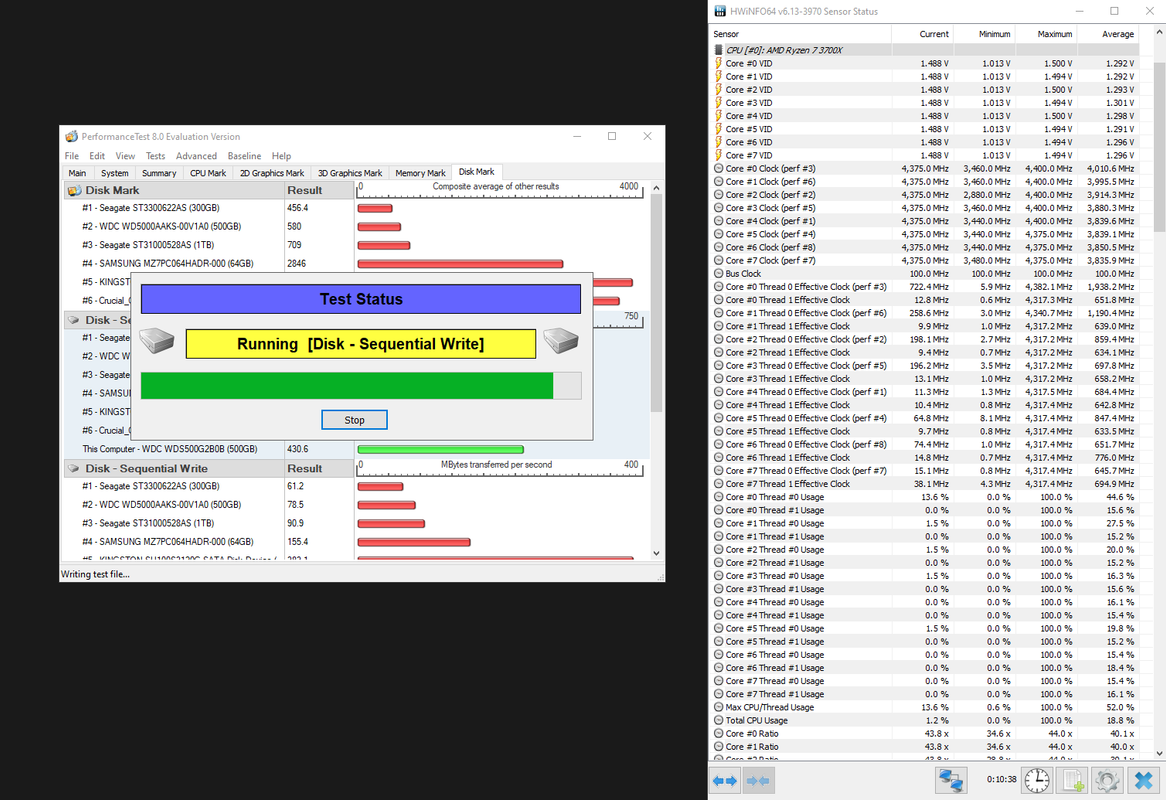Open HWiNFO sensor settings gear icon

1107,780
